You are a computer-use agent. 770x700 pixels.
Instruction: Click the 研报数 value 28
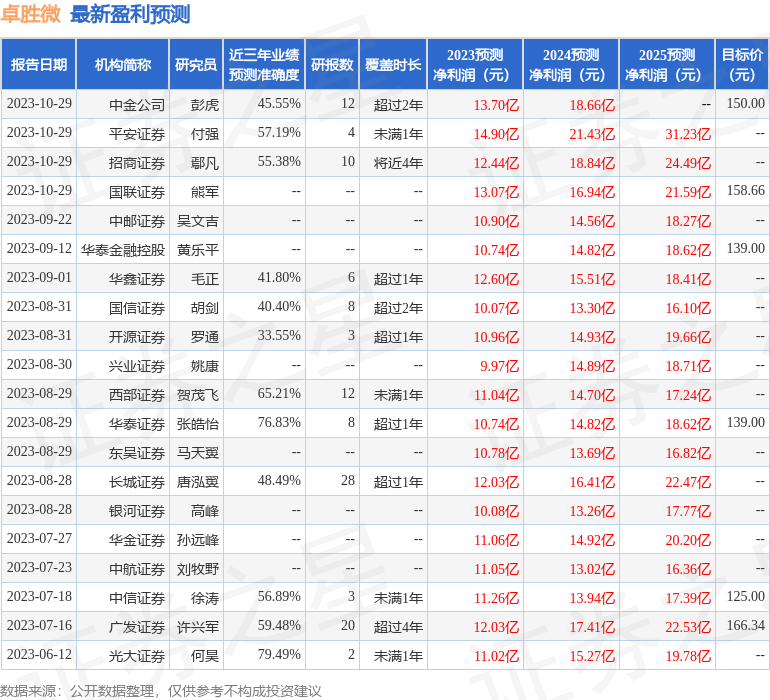348,480
